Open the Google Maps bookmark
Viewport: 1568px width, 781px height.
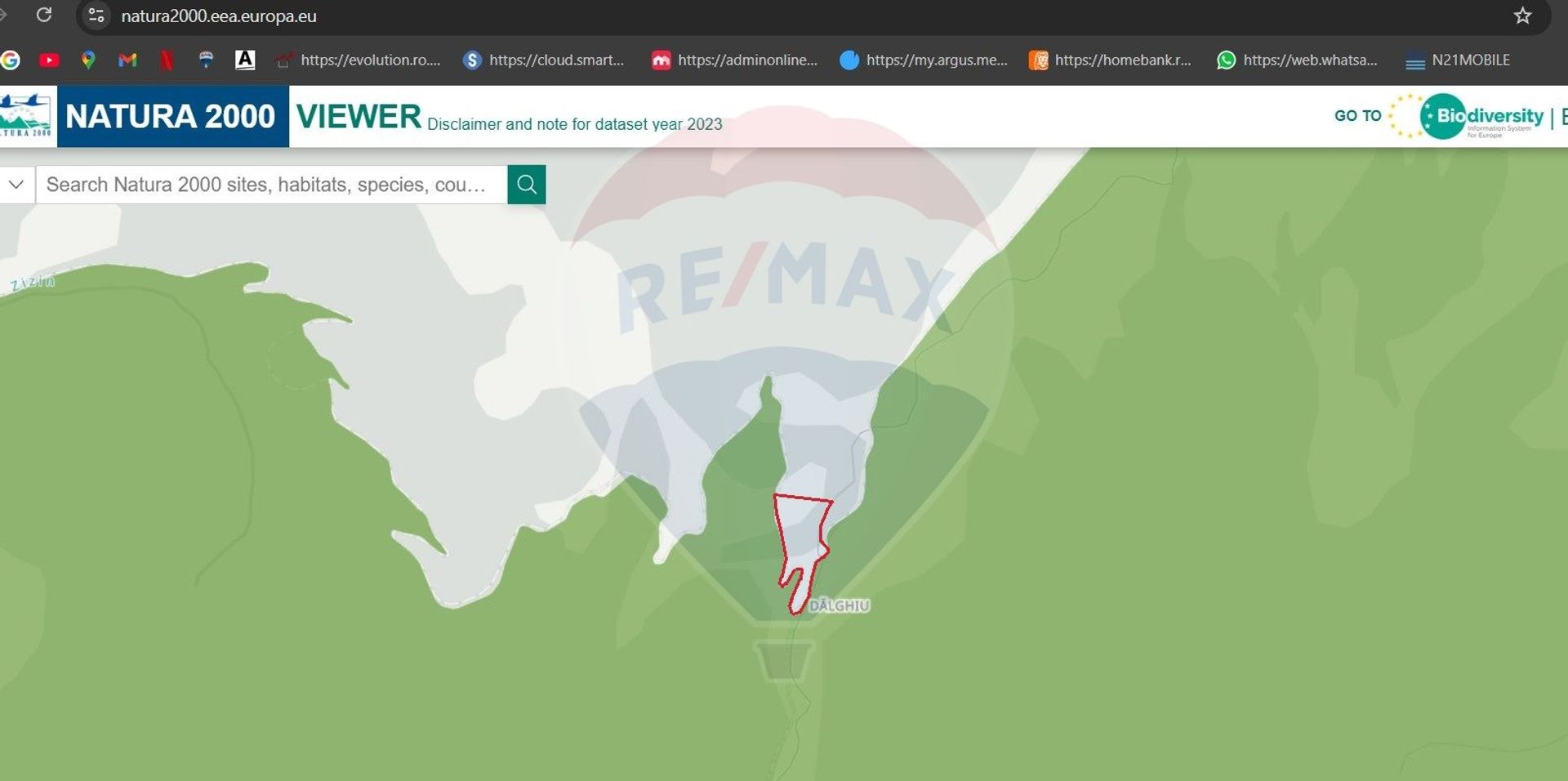[88, 60]
